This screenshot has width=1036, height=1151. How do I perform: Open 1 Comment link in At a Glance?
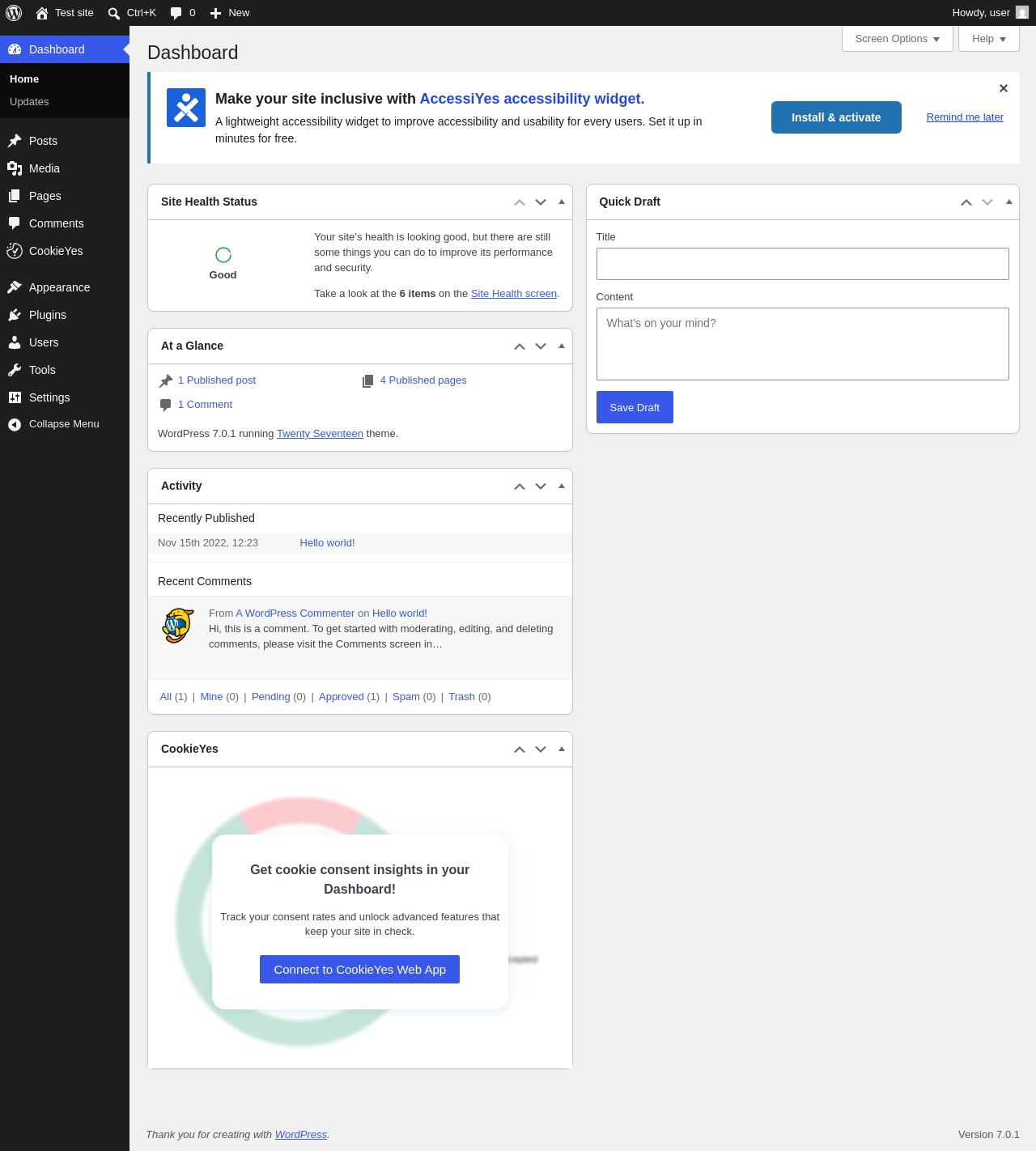(x=205, y=405)
